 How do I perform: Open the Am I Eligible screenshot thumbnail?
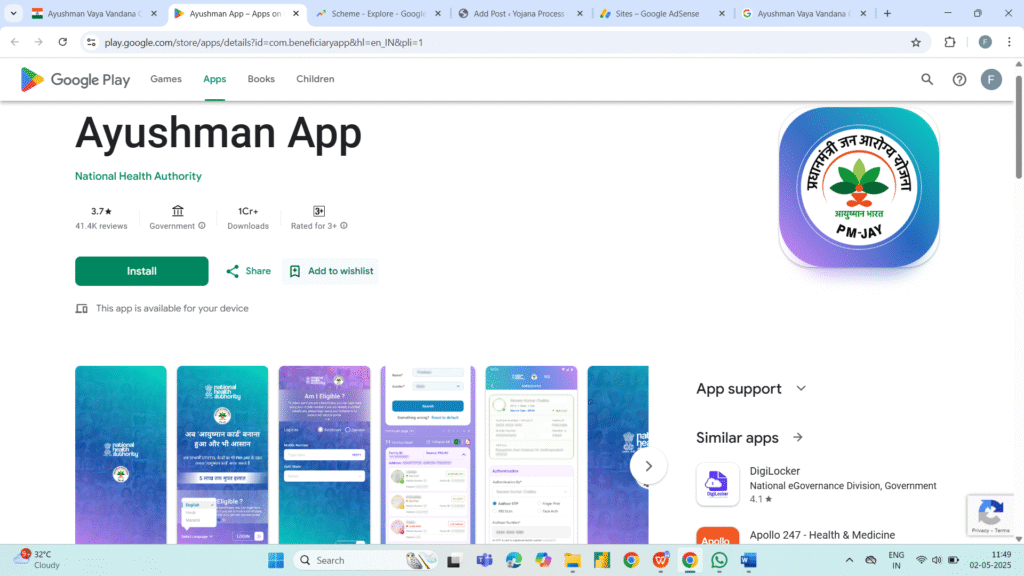pyautogui.click(x=325, y=455)
